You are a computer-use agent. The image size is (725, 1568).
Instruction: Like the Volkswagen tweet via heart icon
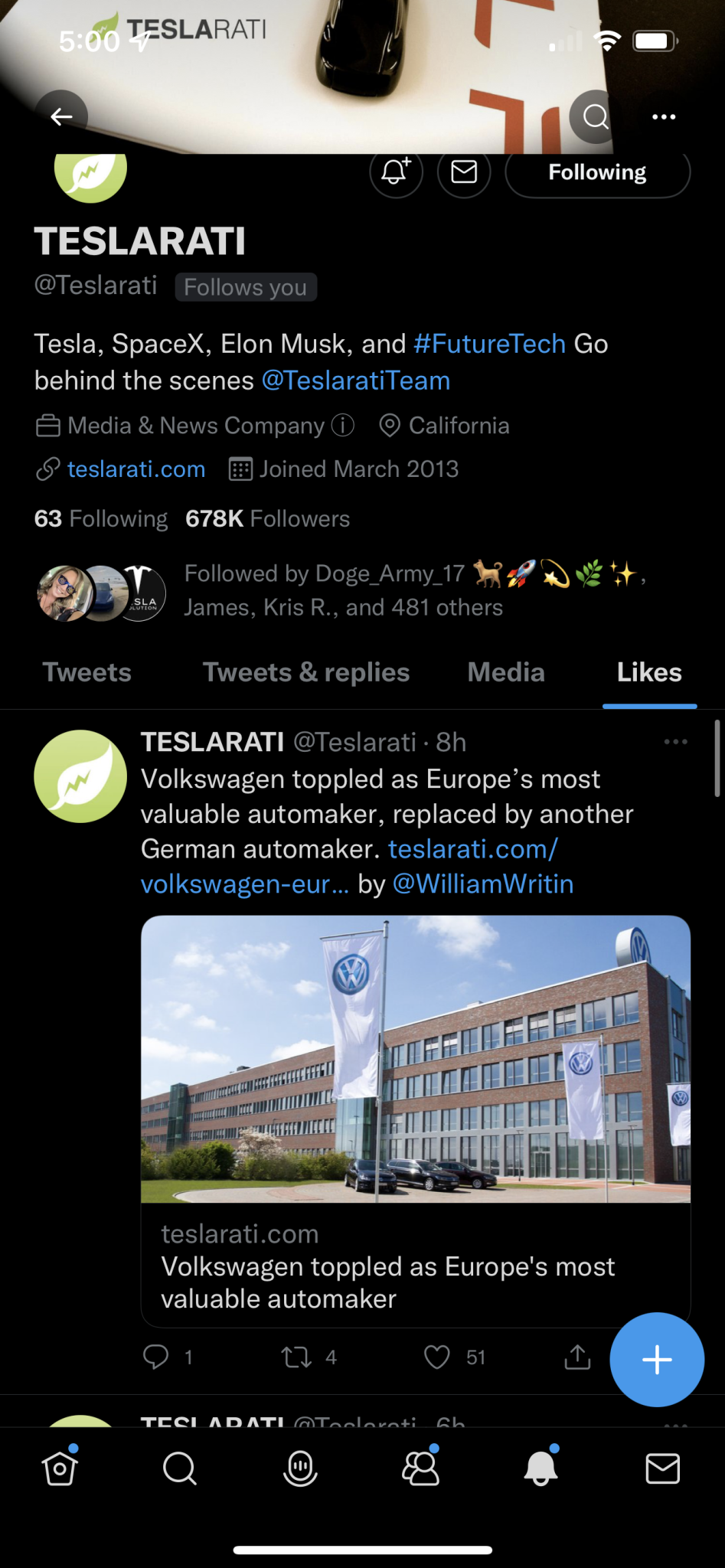pyautogui.click(x=437, y=1357)
